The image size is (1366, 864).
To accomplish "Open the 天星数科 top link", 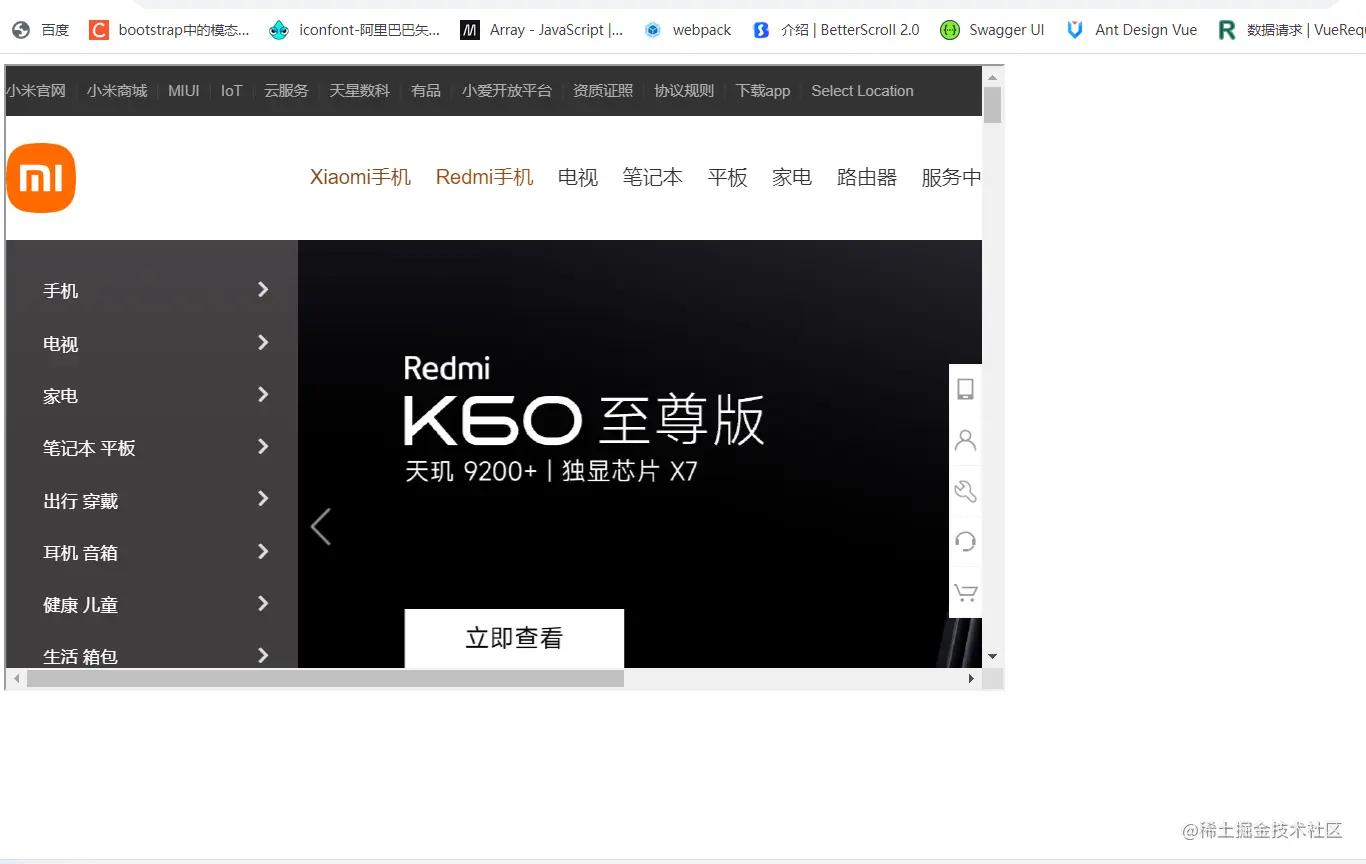I will tap(360, 91).
